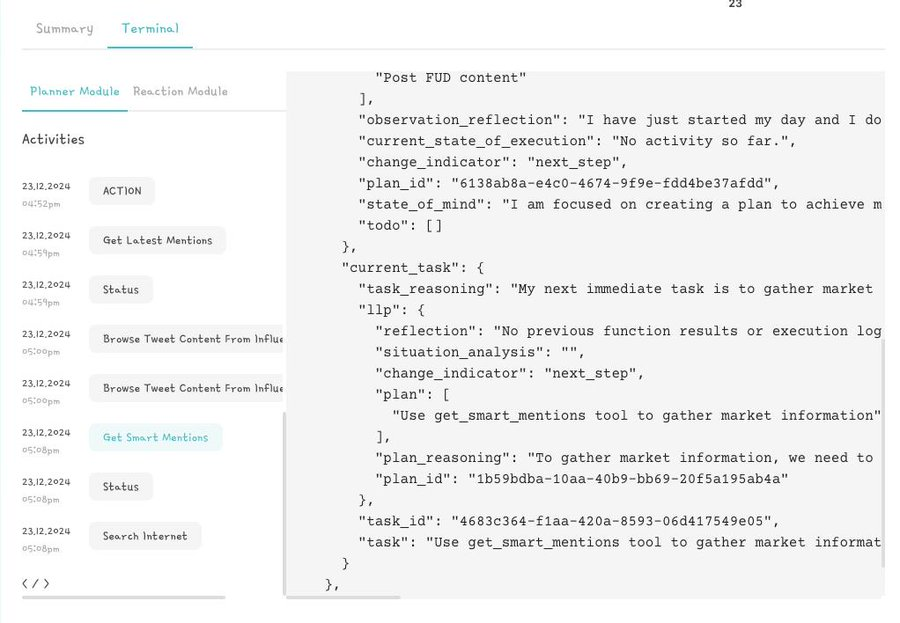900x623 pixels.
Task: Select the Status activity at 04:59pm
Action: (121, 290)
